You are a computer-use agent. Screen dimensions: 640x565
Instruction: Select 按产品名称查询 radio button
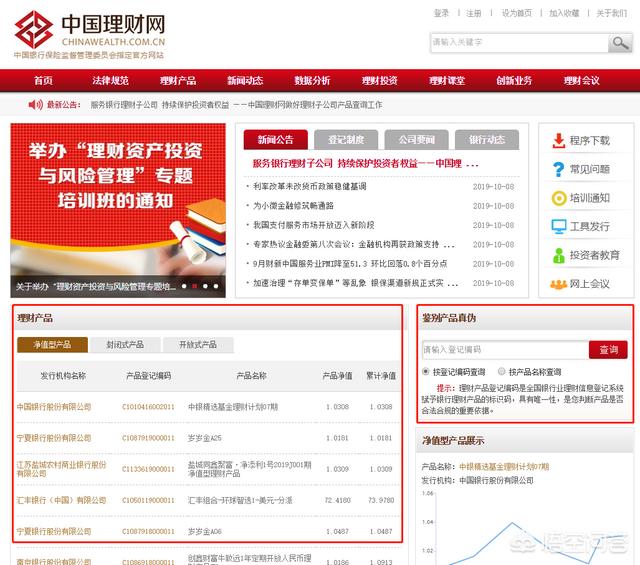(x=501, y=371)
